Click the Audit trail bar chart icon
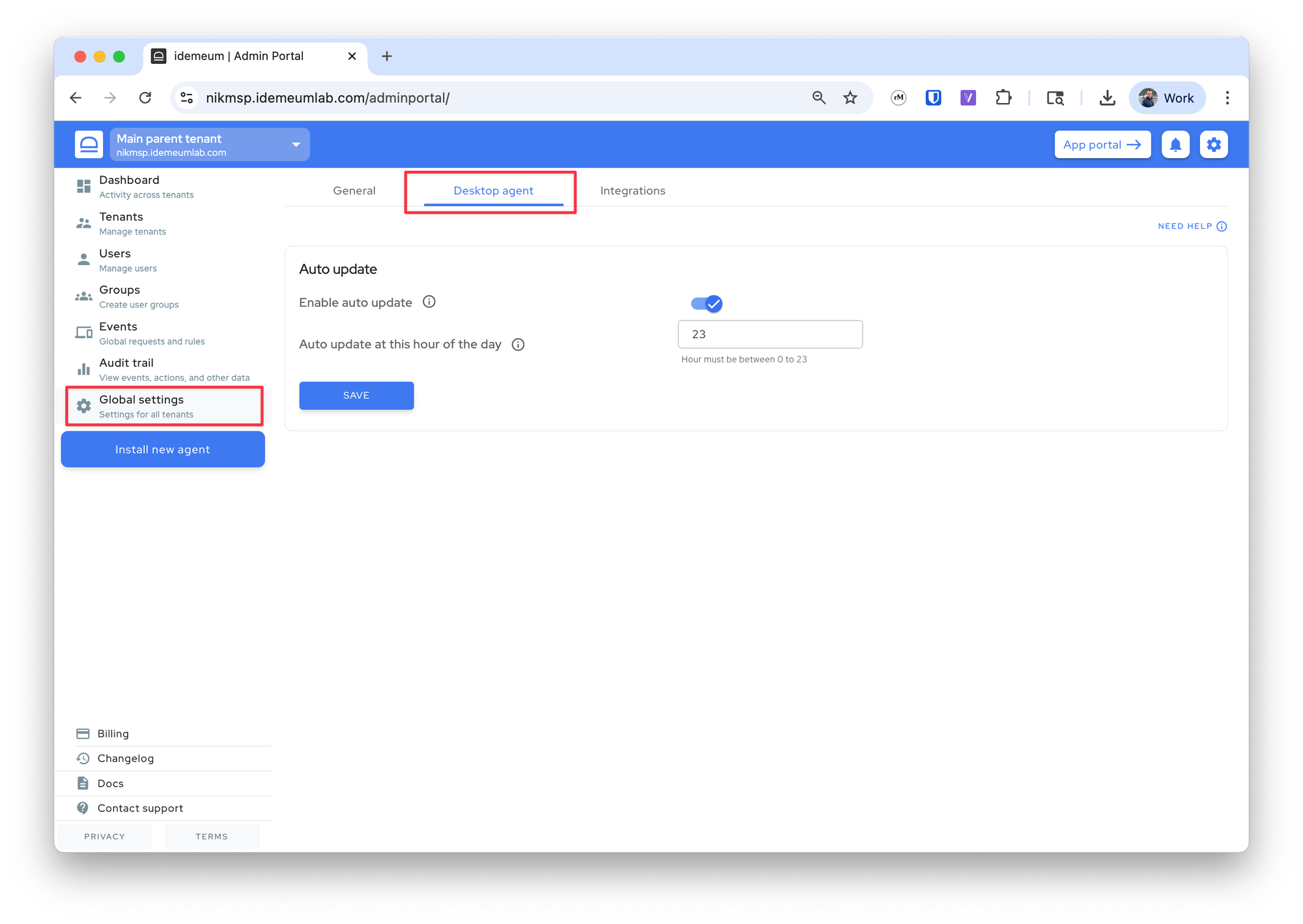The height and width of the screenshot is (924, 1303). tap(84, 369)
